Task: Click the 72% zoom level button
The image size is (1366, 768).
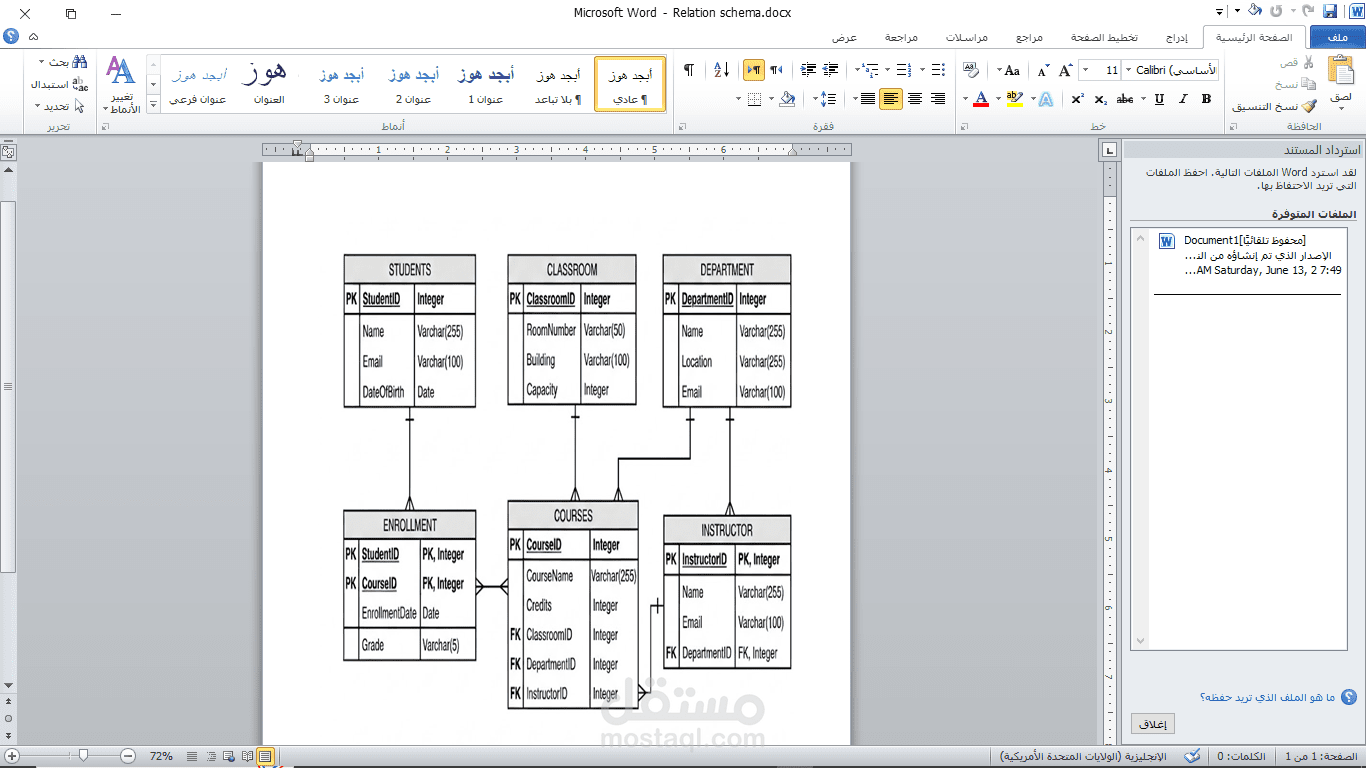Action: (x=162, y=756)
